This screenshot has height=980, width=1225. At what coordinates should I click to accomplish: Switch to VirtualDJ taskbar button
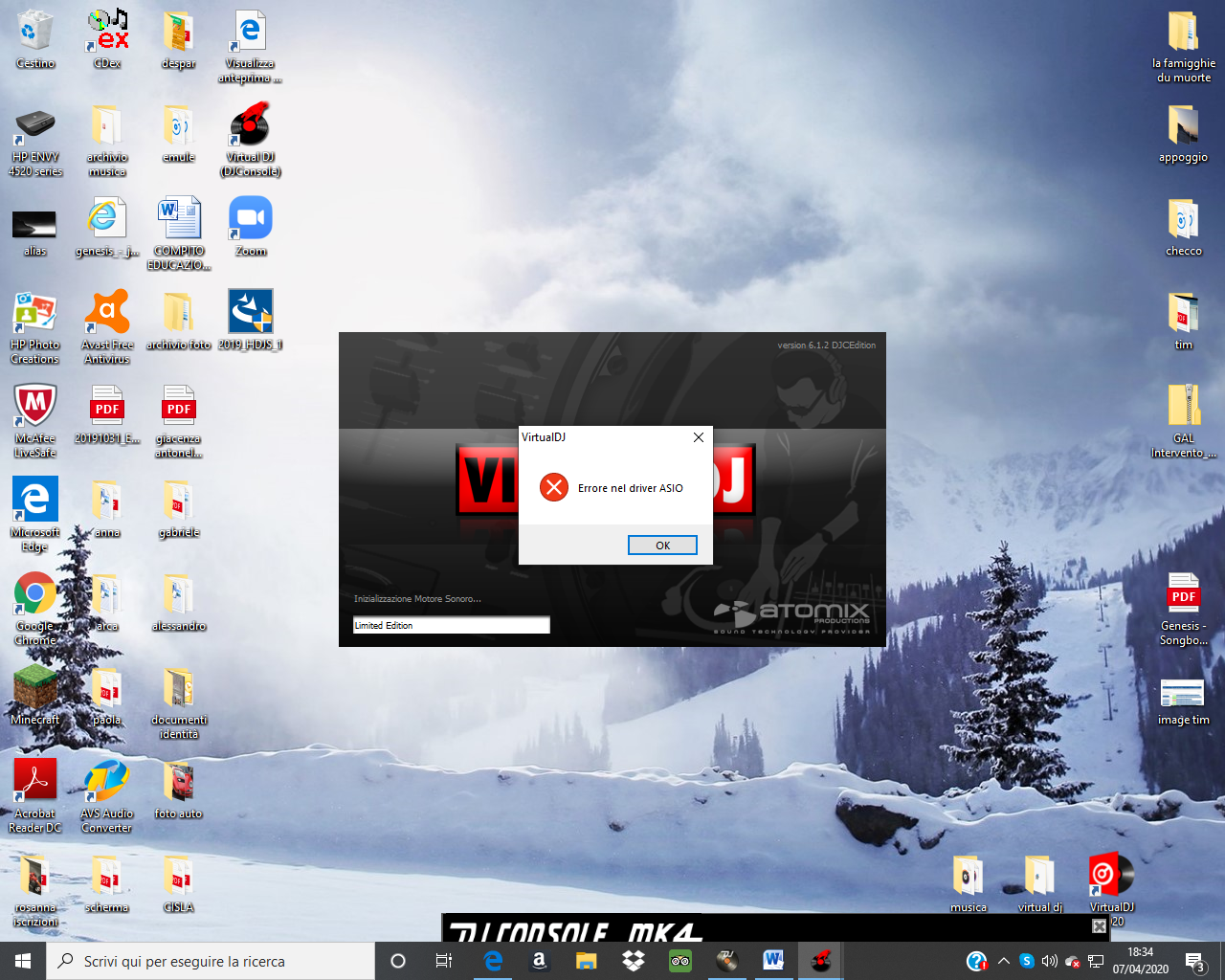point(820,961)
